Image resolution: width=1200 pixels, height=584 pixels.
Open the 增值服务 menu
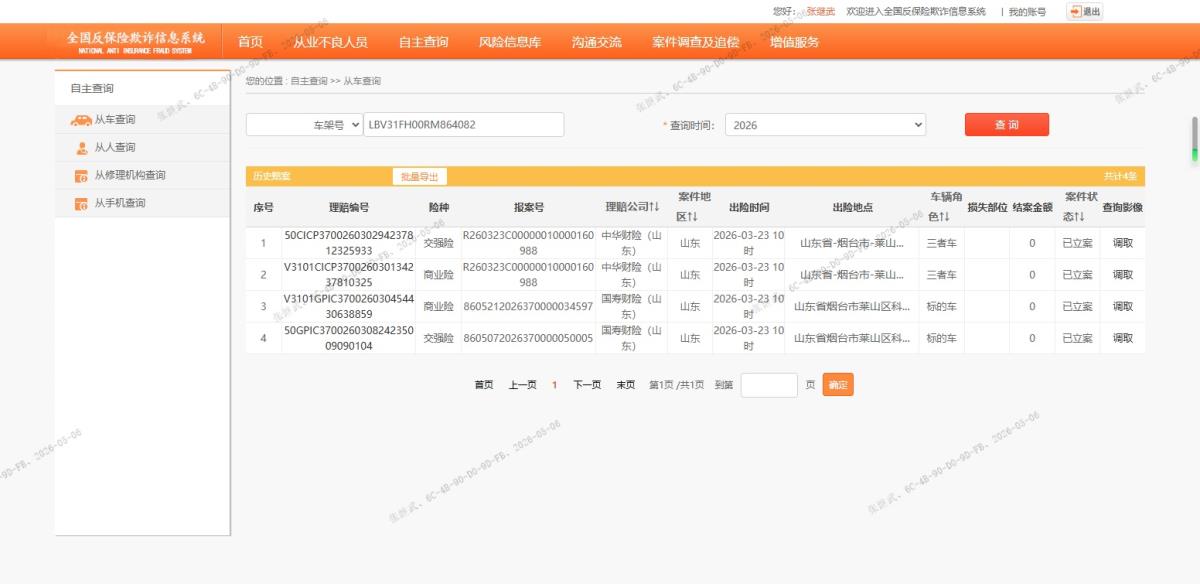[x=794, y=42]
